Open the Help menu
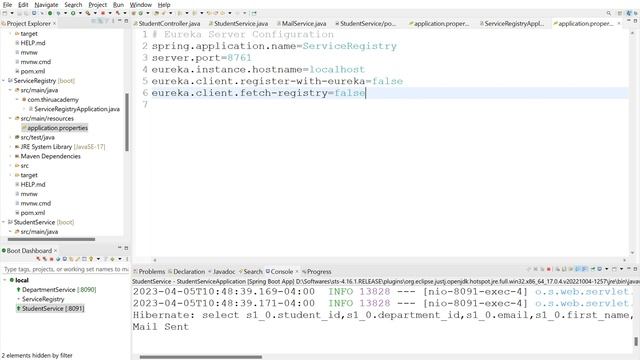 pos(164,5)
